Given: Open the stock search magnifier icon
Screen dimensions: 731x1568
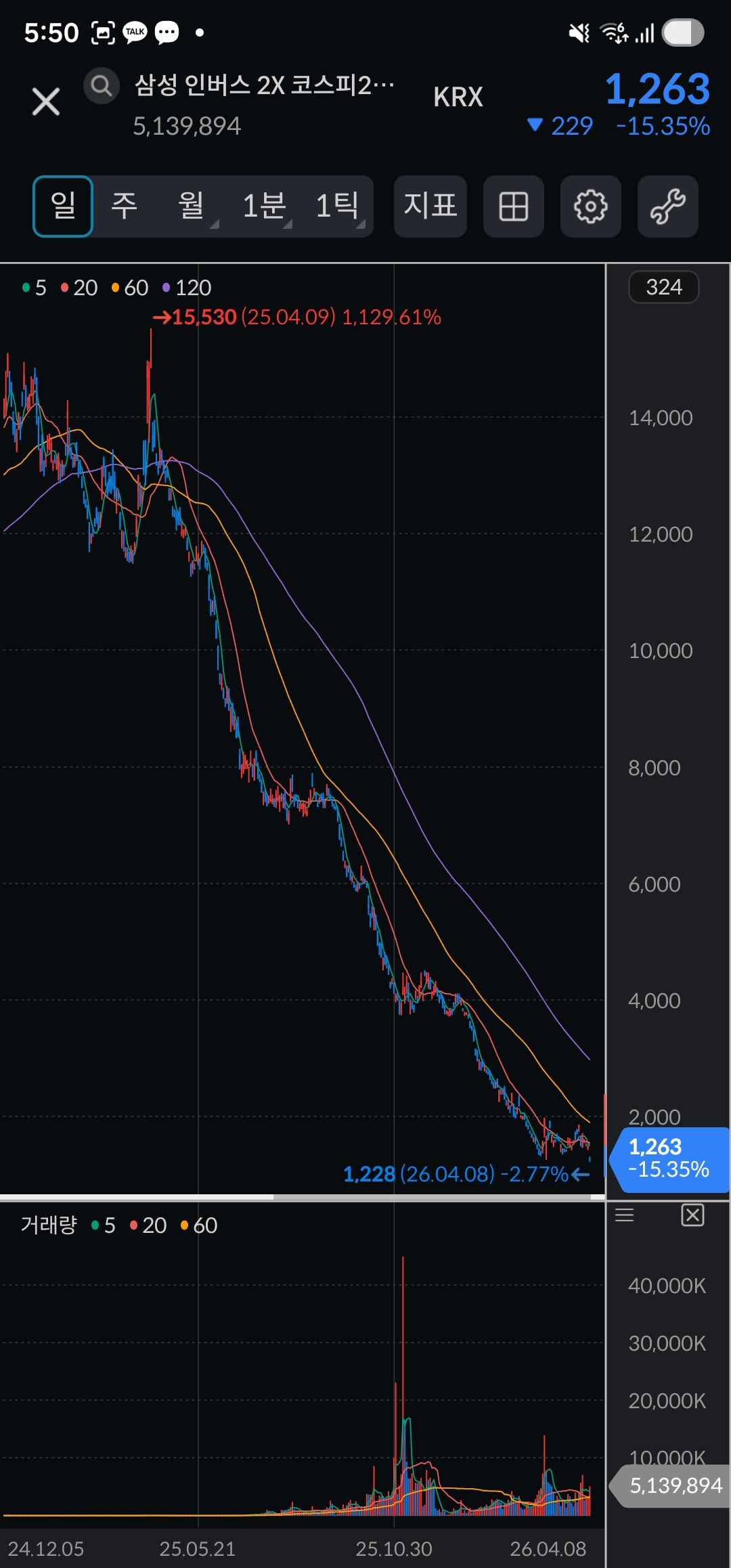Looking at the screenshot, I should pyautogui.click(x=102, y=86).
